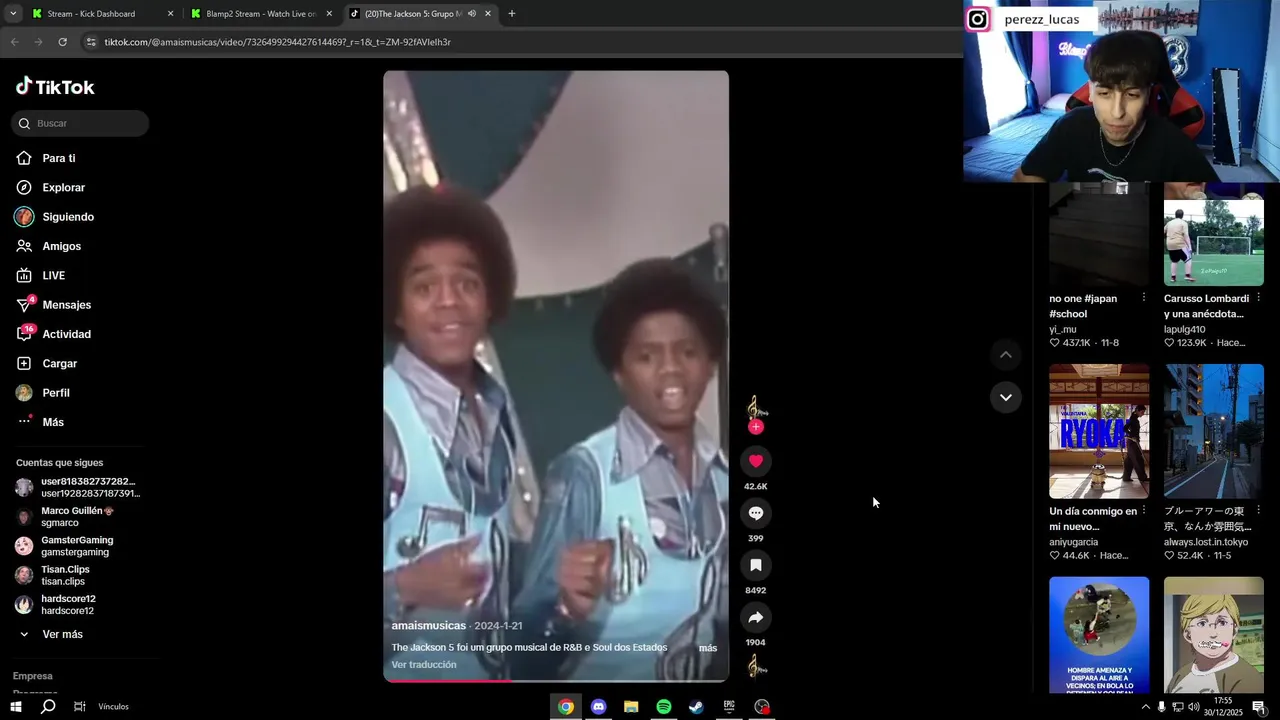Expand video description with más
This screenshot has width=1280, height=720.
point(708,648)
